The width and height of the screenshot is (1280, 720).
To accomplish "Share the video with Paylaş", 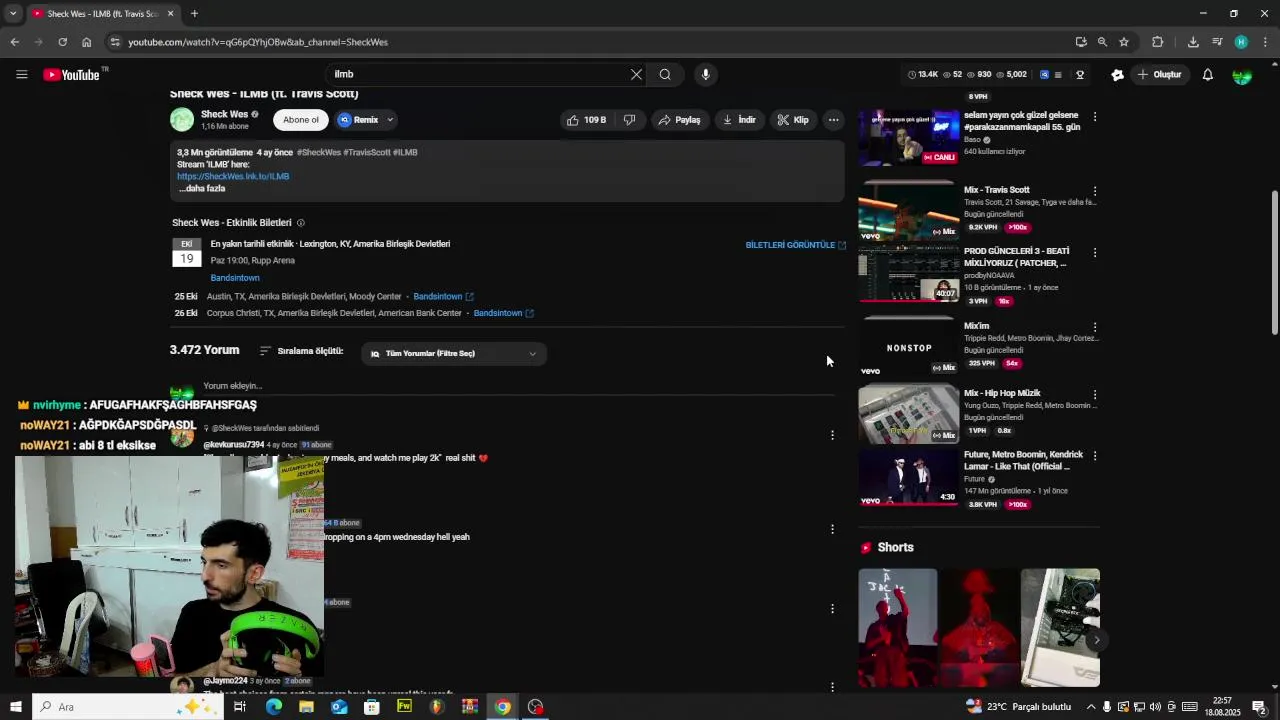I will click(679, 120).
